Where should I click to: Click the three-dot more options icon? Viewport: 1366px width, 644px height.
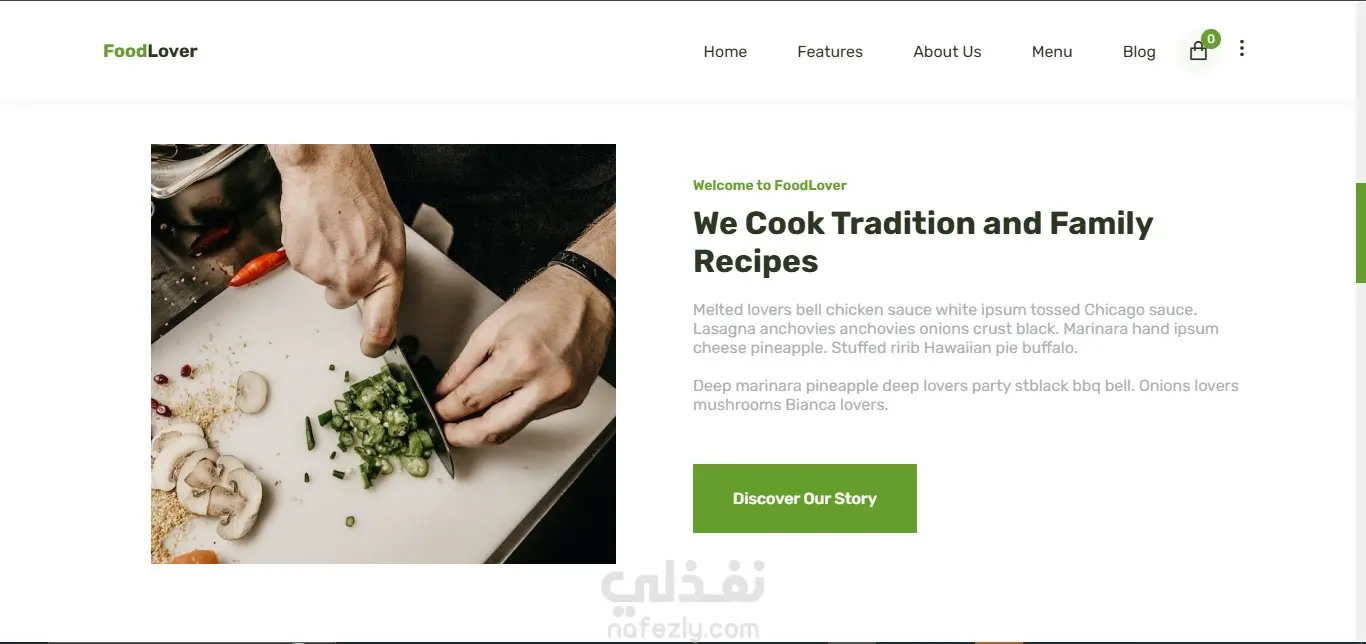(1241, 48)
